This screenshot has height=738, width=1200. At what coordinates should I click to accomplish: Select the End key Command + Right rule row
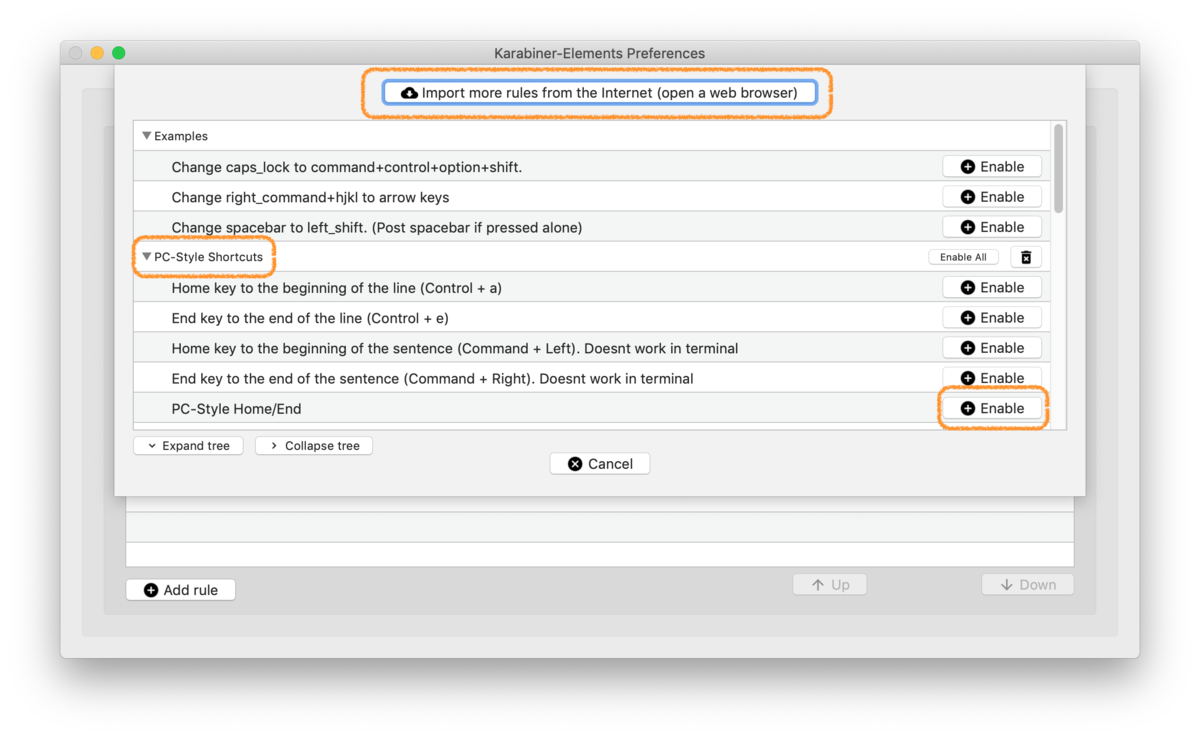click(x=592, y=378)
